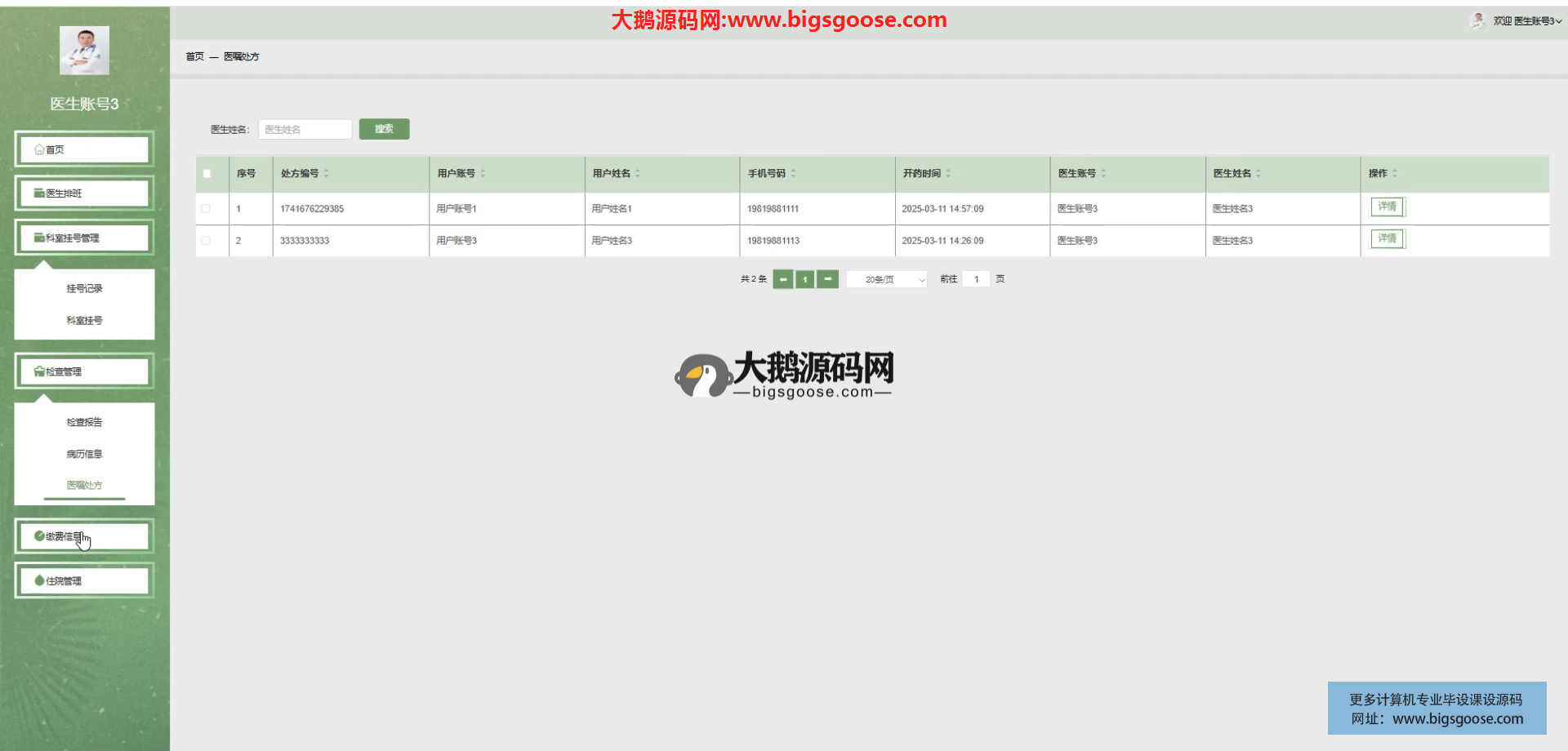The image size is (1568, 751).
Task: Check the checkbox for prescription 1741676229385
Action: [x=206, y=209]
